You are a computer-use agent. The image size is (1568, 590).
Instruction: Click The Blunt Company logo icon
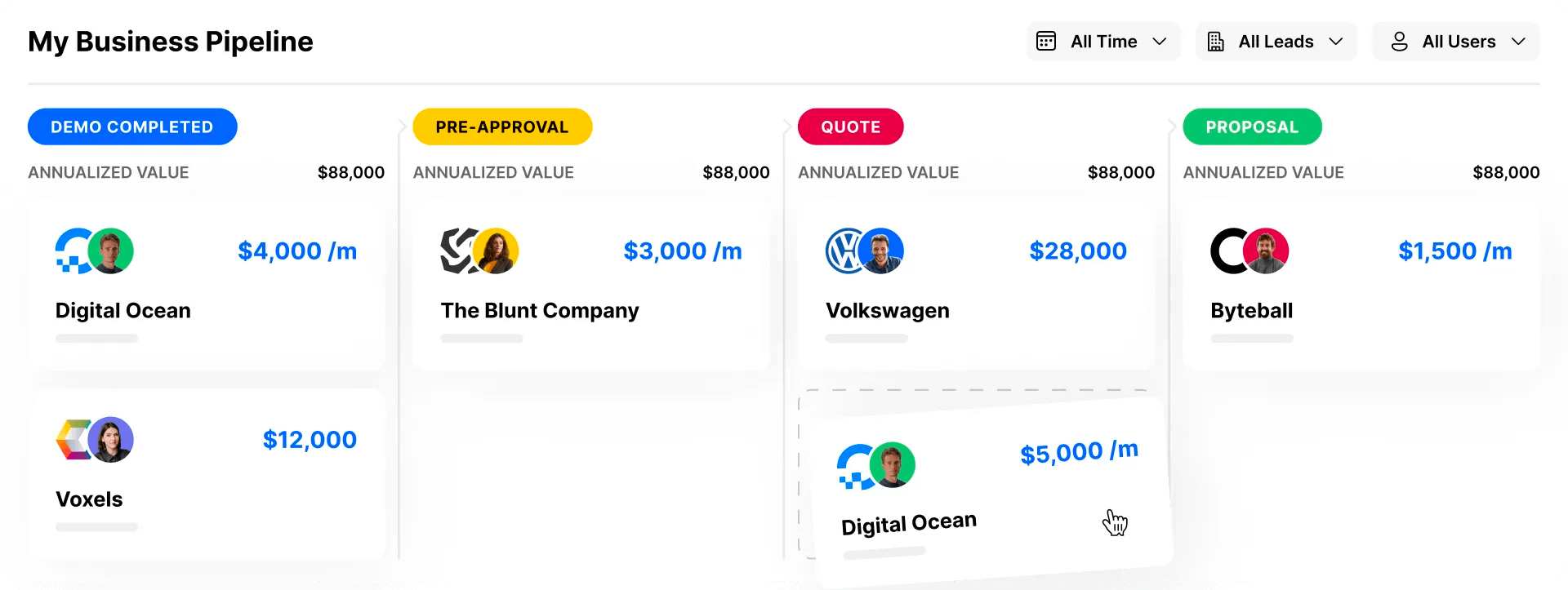457,251
